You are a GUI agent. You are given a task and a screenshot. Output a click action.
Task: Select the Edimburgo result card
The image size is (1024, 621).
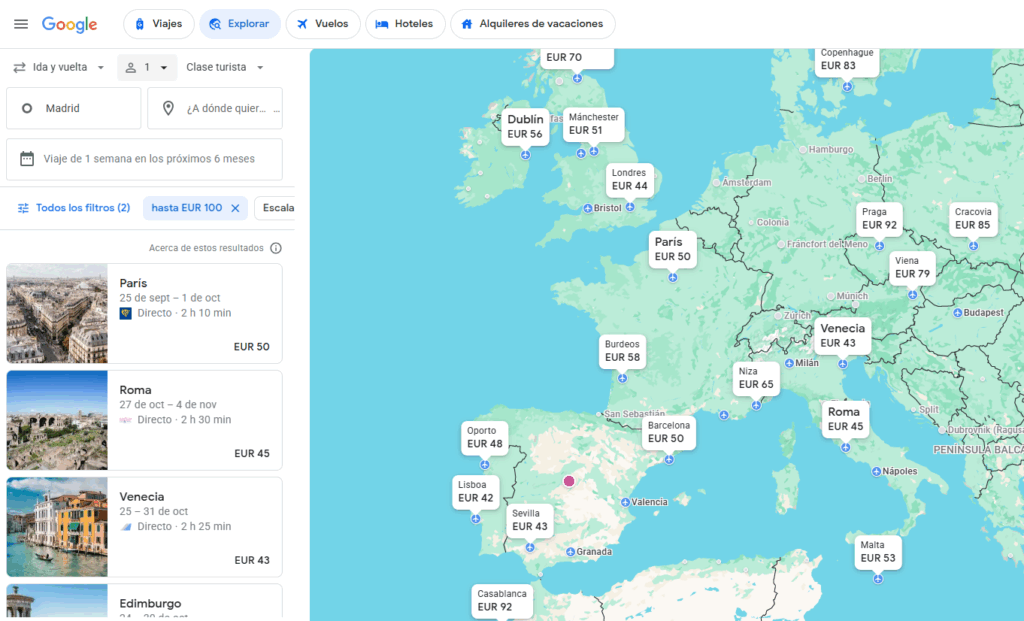pos(144,601)
